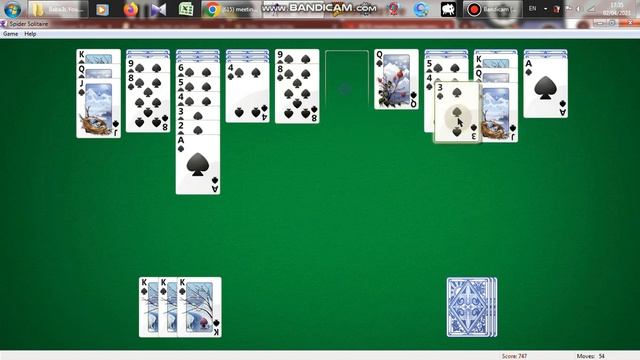Select the lone Queen of spades card
The height and width of the screenshot is (360, 640).
396,80
